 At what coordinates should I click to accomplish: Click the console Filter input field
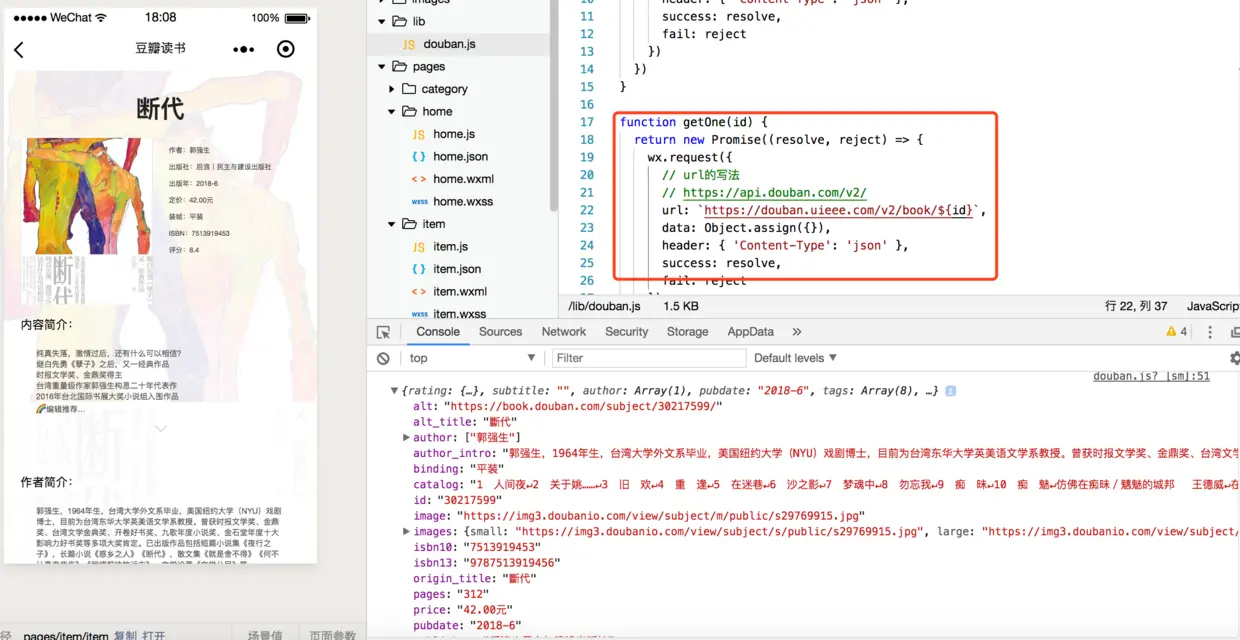pyautogui.click(x=649, y=358)
